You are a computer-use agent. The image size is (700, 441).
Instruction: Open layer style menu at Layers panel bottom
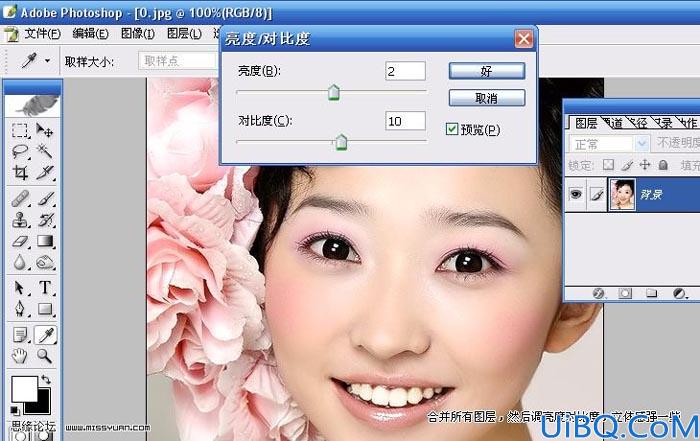598,293
